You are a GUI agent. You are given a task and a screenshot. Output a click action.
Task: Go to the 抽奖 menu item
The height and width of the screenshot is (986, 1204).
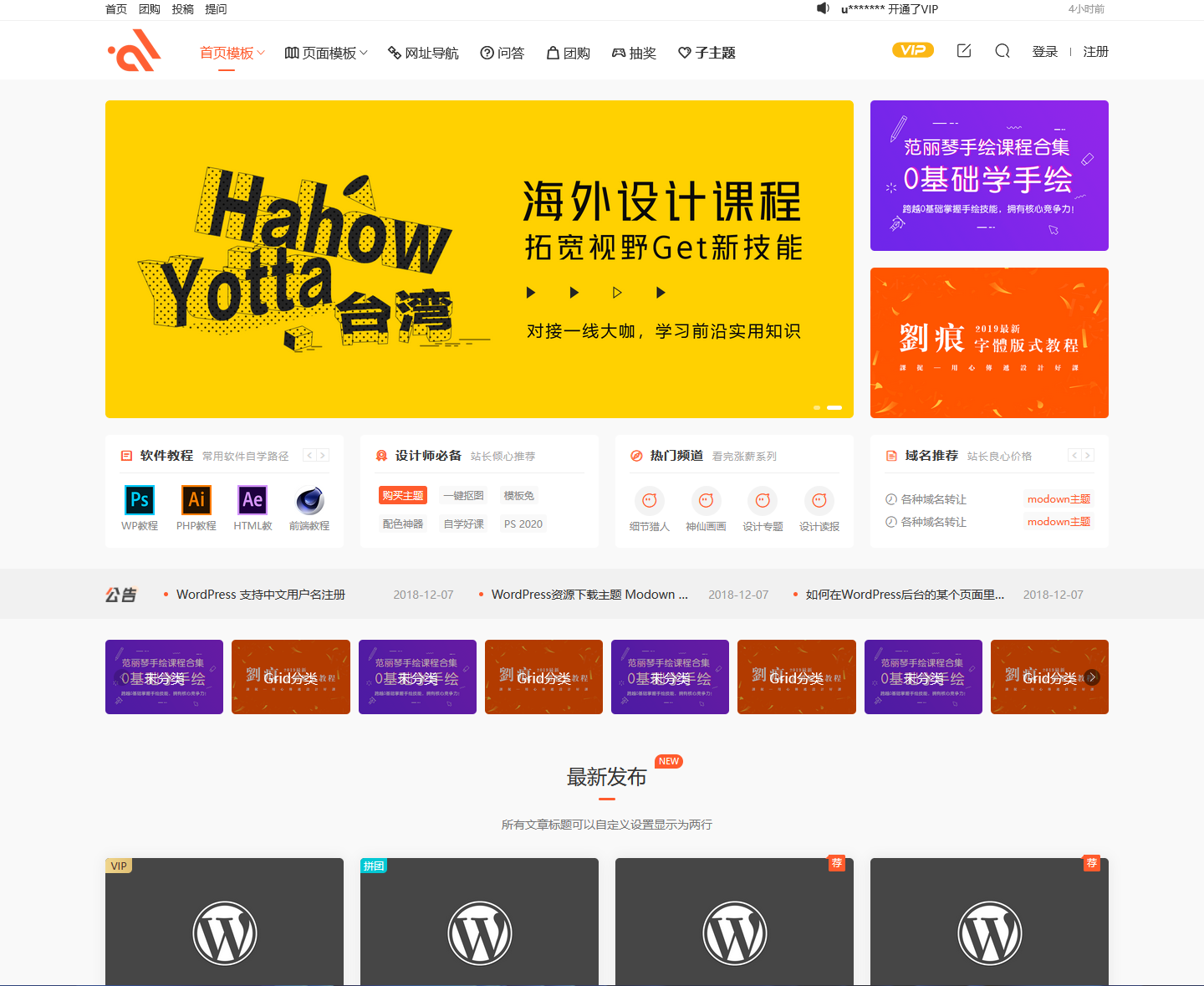634,53
